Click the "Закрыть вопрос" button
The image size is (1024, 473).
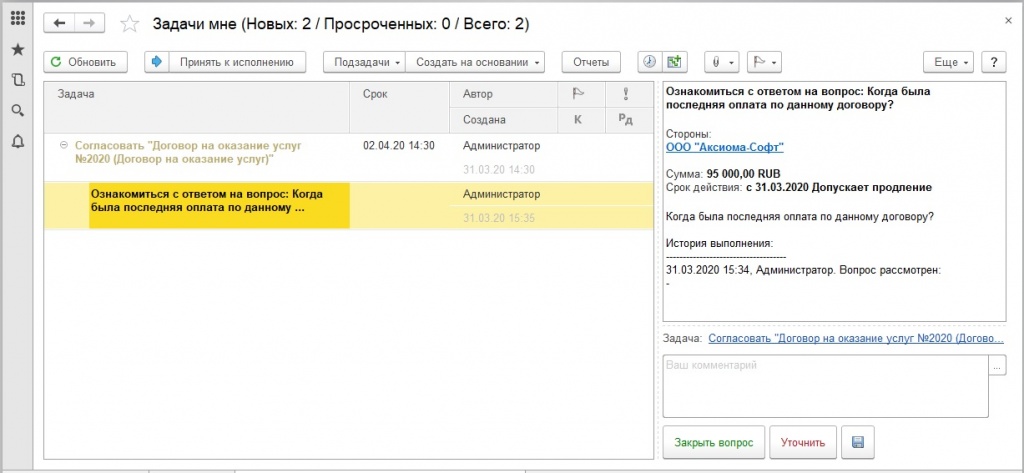[x=713, y=441]
